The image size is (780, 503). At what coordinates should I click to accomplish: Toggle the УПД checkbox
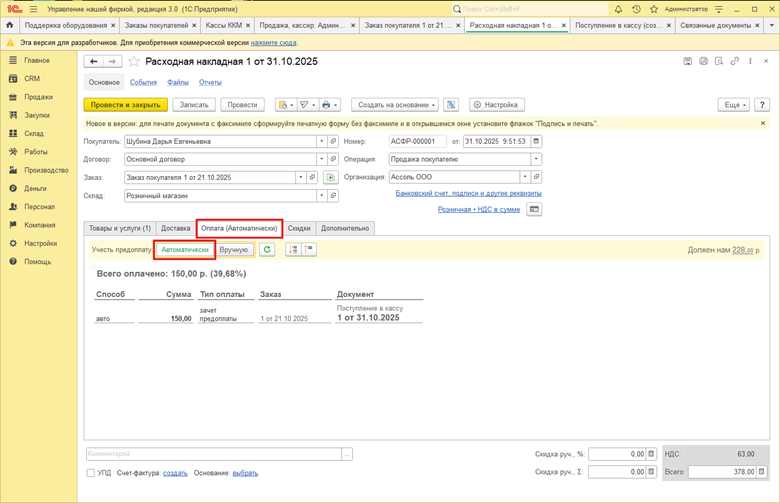click(92, 473)
